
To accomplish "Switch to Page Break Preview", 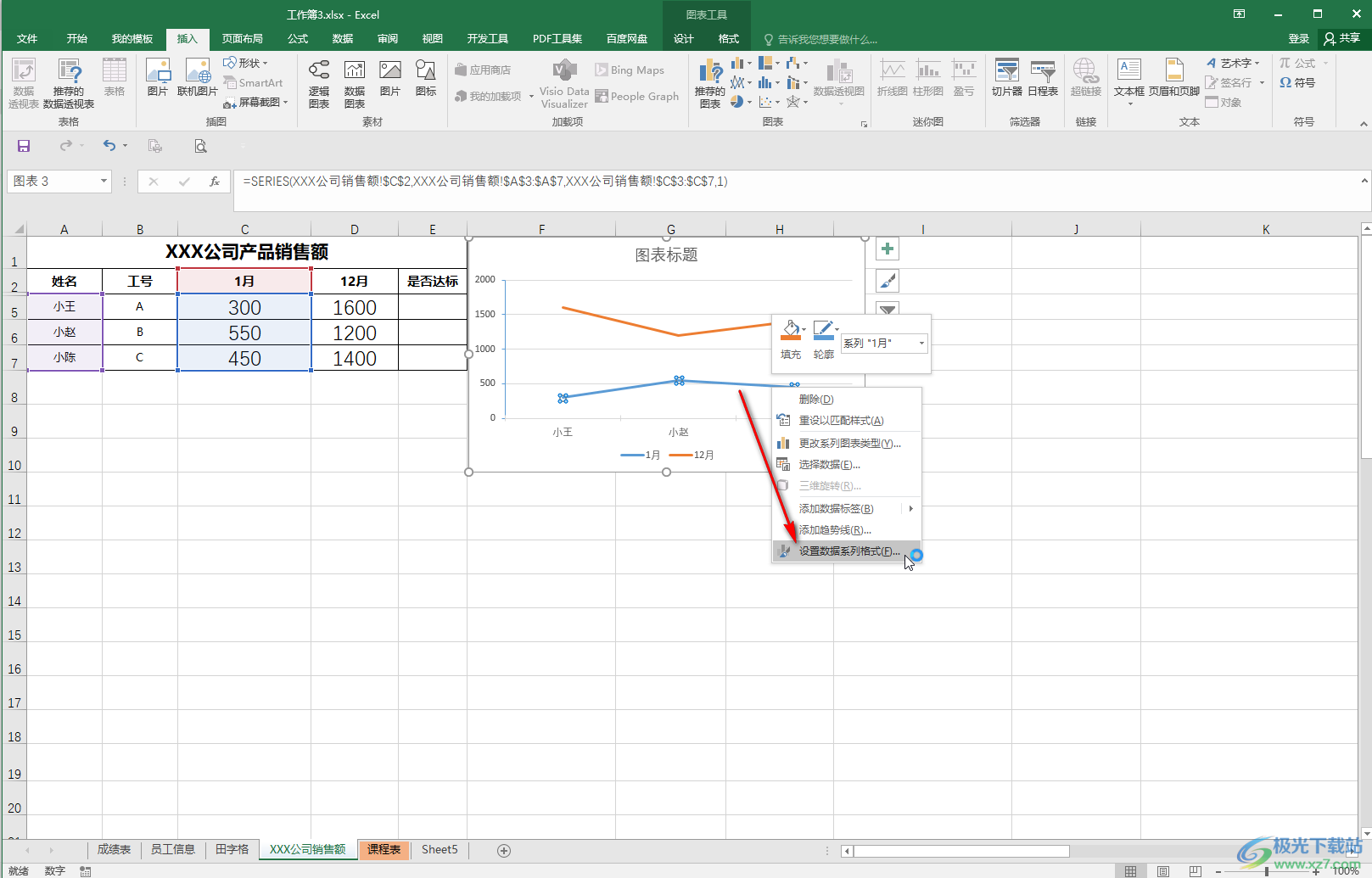I will click(x=1195, y=871).
